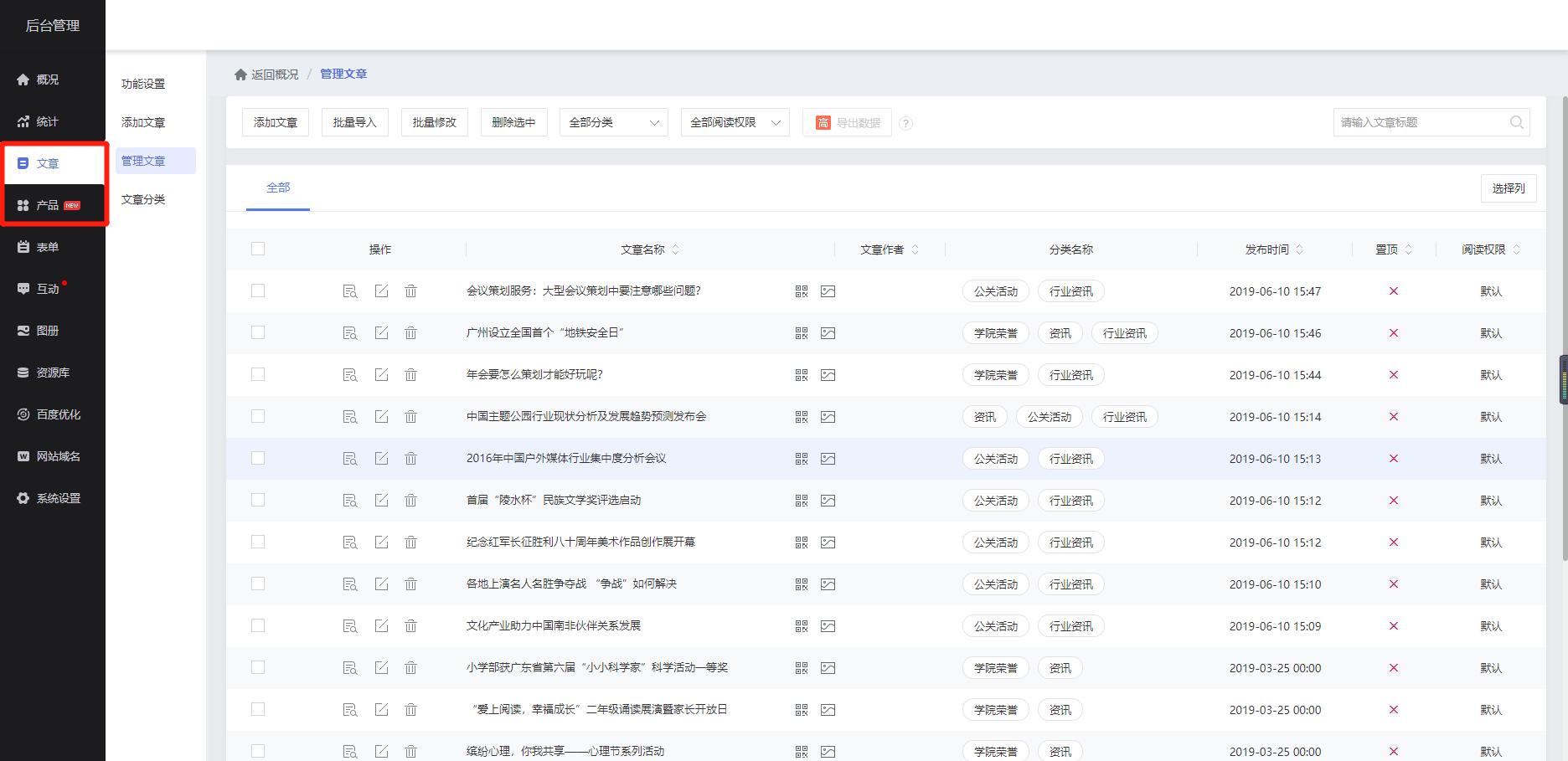Expand the 全部阅读权限 dropdown
This screenshot has height=761, width=1568.
coord(735,122)
